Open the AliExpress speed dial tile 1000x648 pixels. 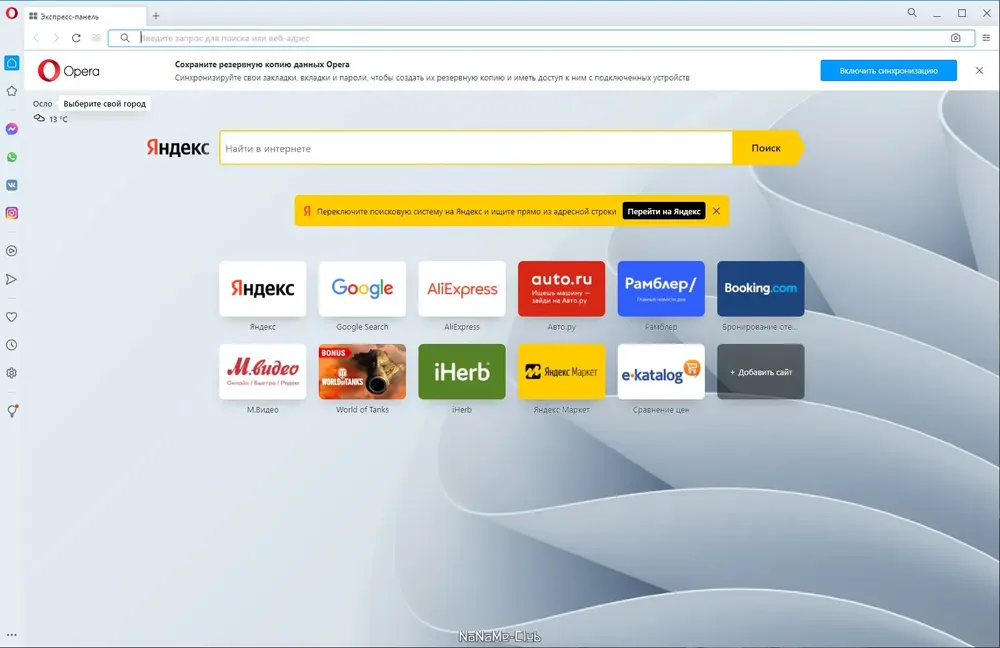462,289
